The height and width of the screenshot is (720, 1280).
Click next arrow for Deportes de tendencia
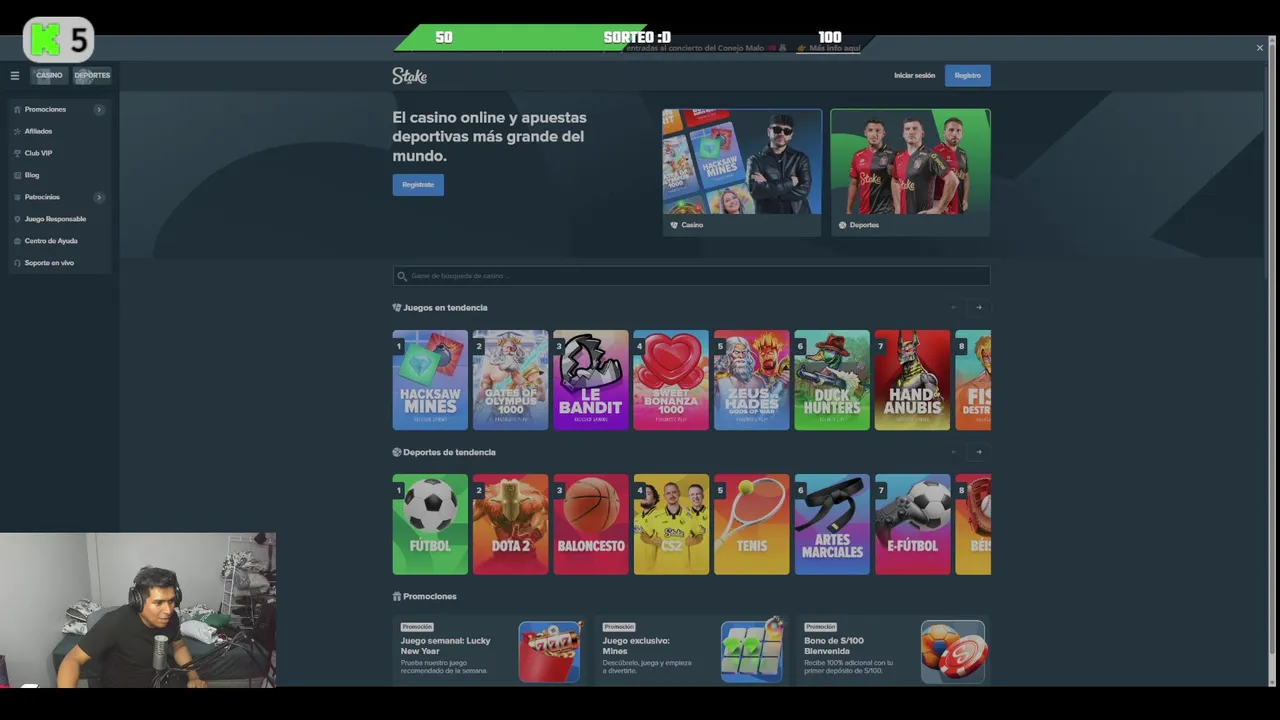click(979, 452)
